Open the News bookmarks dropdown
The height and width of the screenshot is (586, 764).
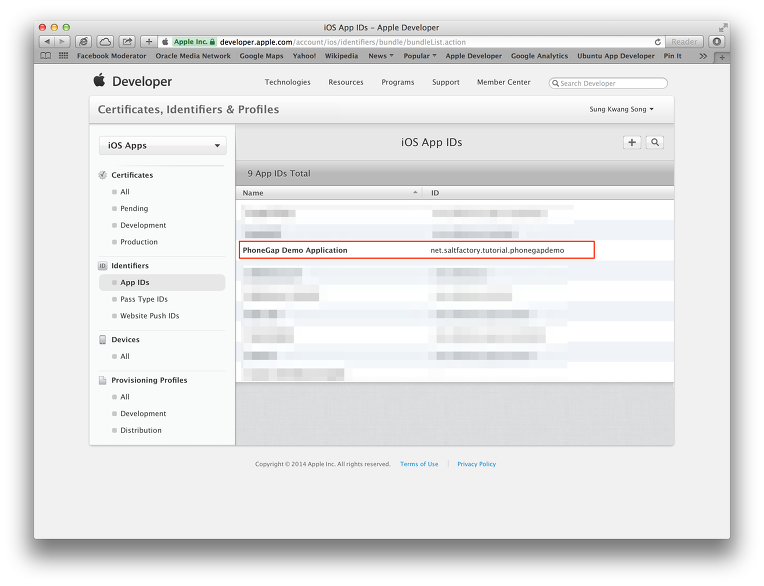click(x=381, y=56)
